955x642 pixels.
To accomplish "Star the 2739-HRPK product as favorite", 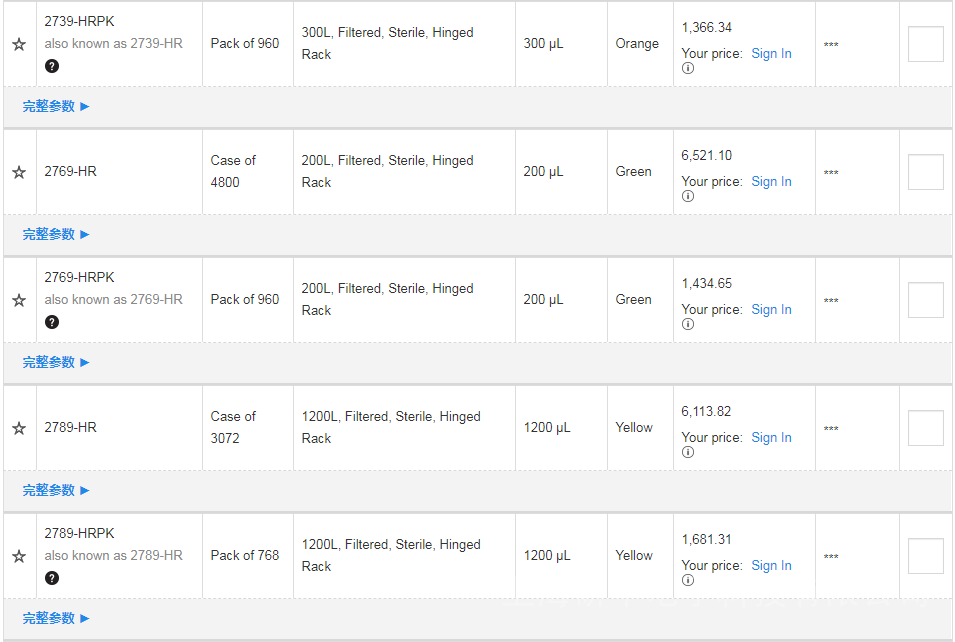I will pos(19,44).
